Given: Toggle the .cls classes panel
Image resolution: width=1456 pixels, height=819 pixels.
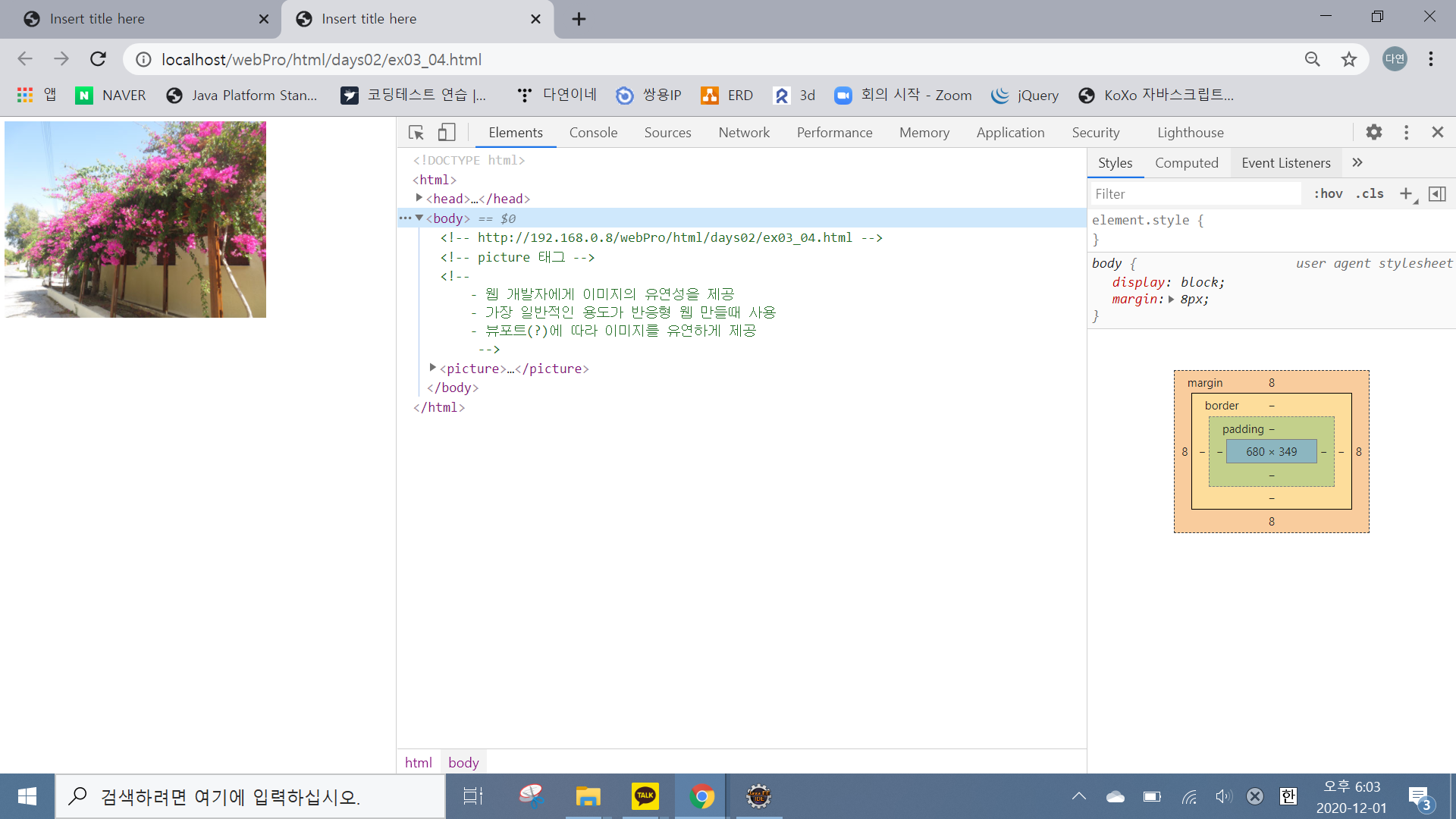Looking at the screenshot, I should 1370,194.
